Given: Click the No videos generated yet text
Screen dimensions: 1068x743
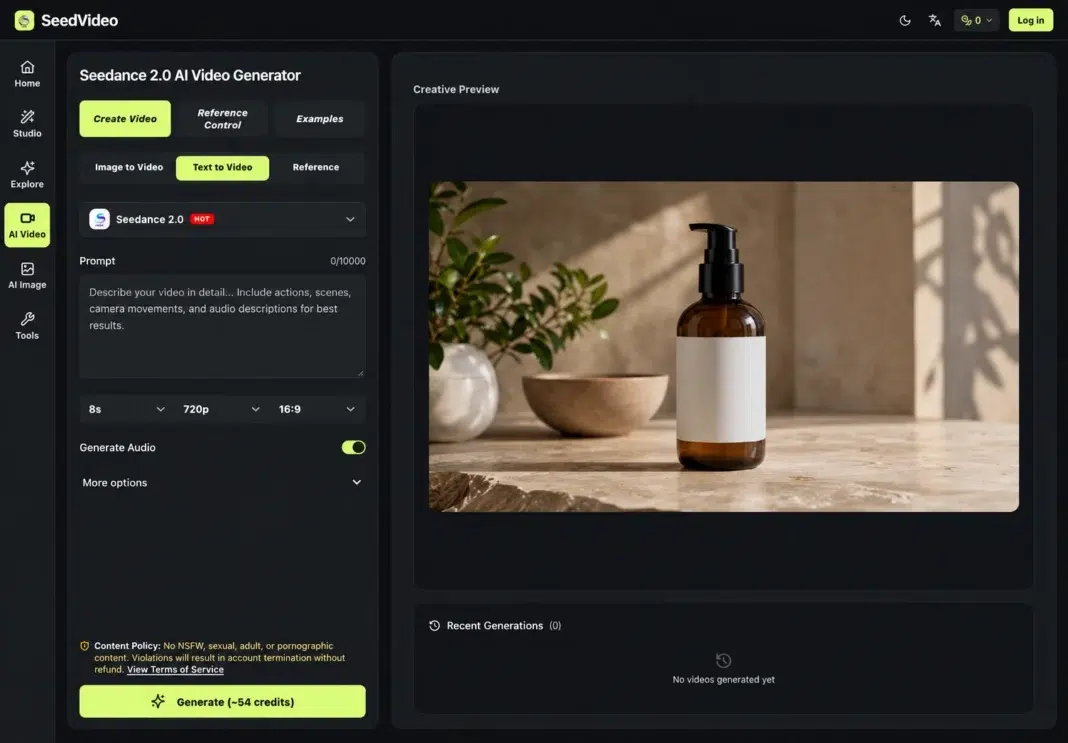Looking at the screenshot, I should coord(723,680).
